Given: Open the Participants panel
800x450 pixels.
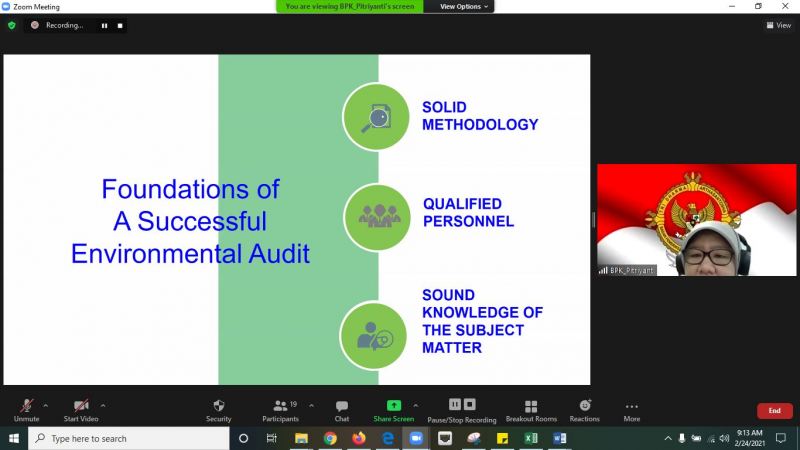Looking at the screenshot, I should click(281, 410).
